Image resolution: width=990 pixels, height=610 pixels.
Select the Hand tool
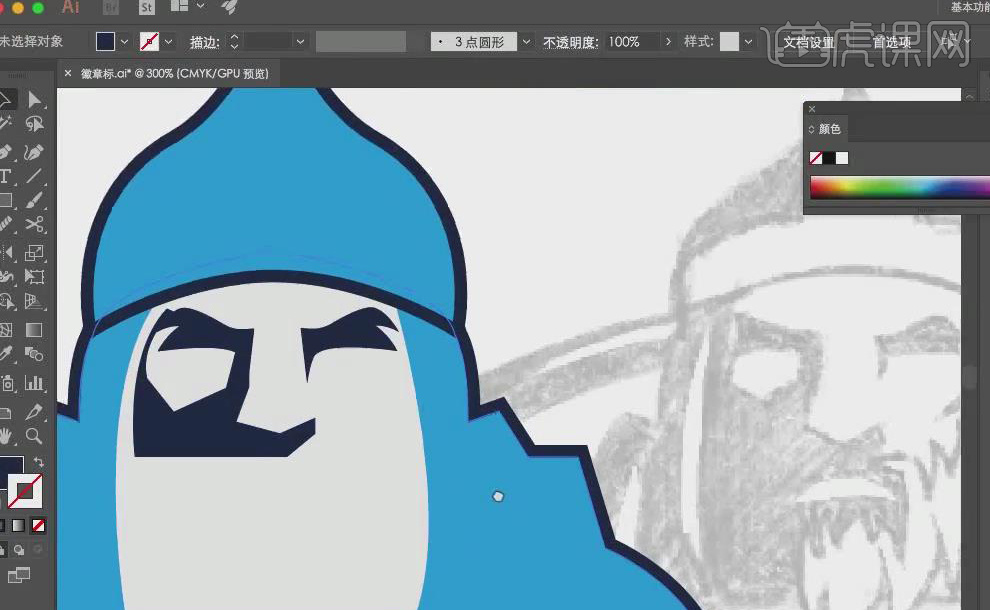click(x=6, y=436)
